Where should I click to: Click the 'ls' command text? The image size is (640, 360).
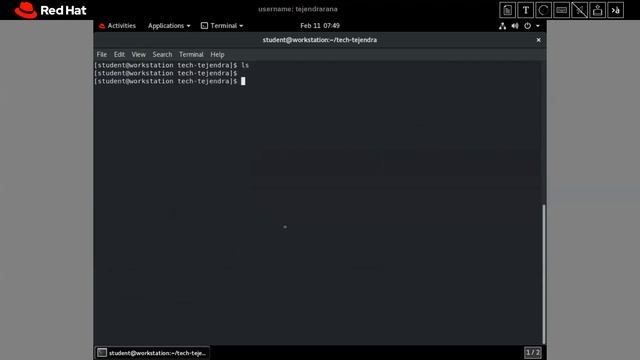click(245, 65)
